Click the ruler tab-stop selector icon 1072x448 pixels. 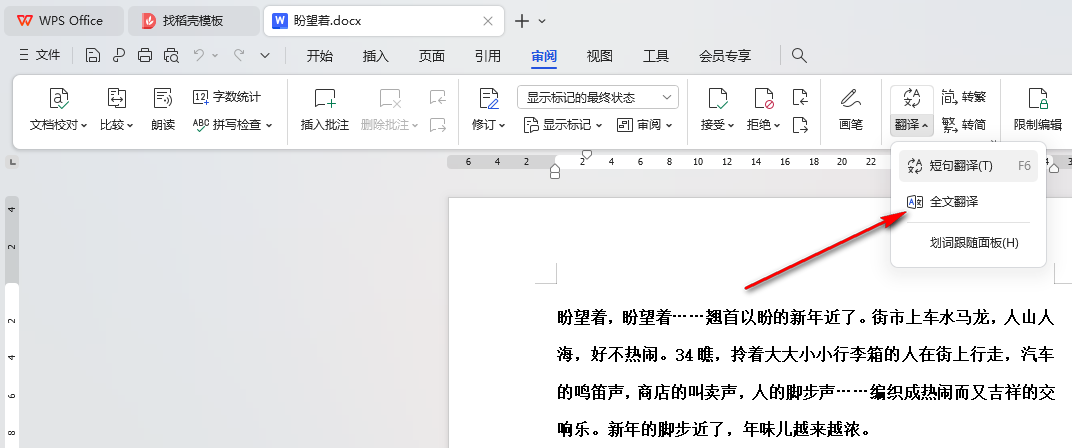[x=13, y=162]
